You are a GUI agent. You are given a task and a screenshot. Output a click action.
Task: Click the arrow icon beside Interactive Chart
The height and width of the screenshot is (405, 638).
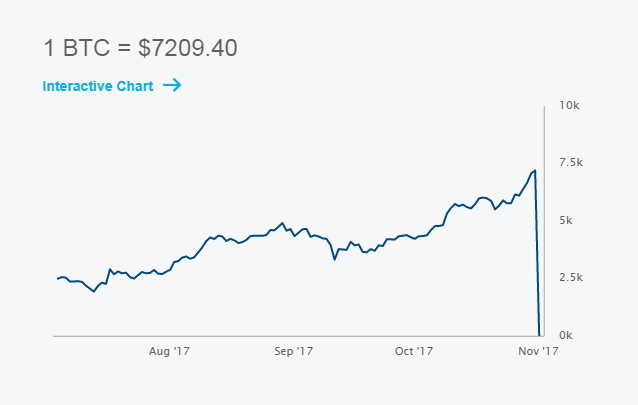click(x=171, y=86)
